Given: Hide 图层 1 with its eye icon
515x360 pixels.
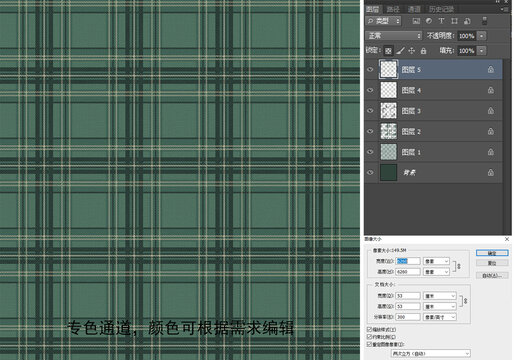Looking at the screenshot, I should (x=370, y=152).
